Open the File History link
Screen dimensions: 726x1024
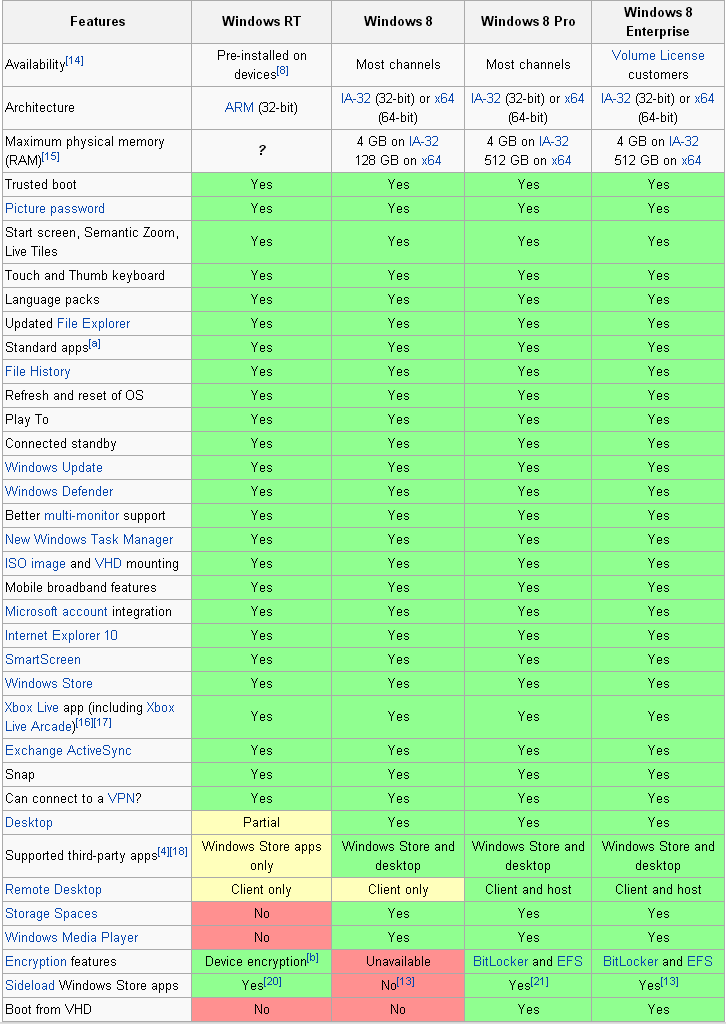(x=38, y=371)
